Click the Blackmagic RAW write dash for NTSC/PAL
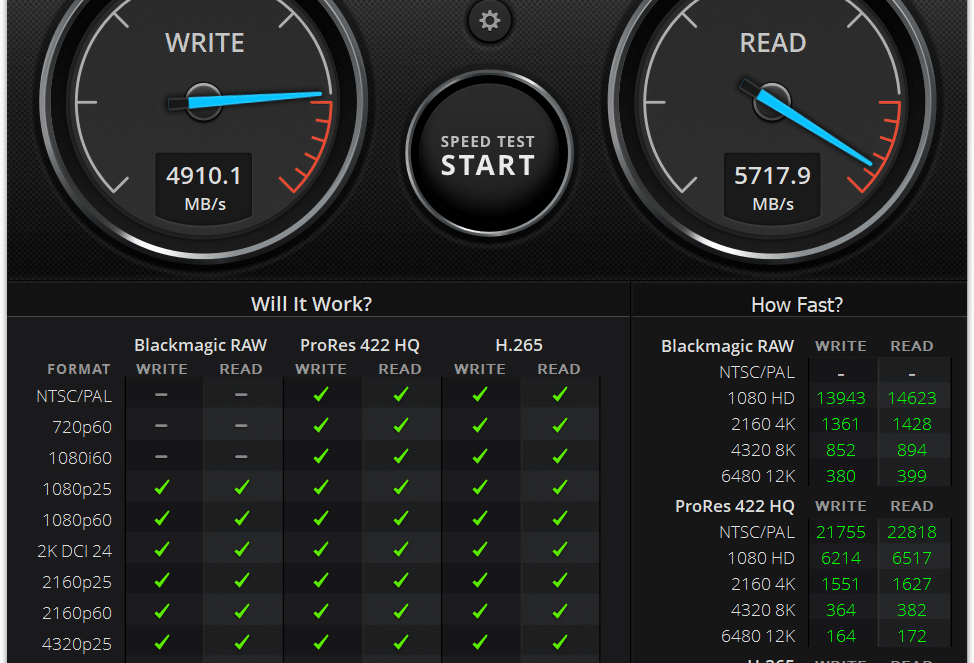Image resolution: width=974 pixels, height=663 pixels. 162,395
